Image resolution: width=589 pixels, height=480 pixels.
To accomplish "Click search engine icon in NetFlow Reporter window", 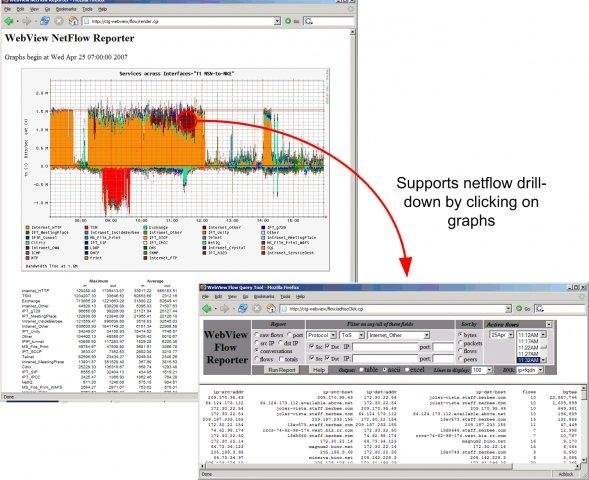I will [x=309, y=21].
